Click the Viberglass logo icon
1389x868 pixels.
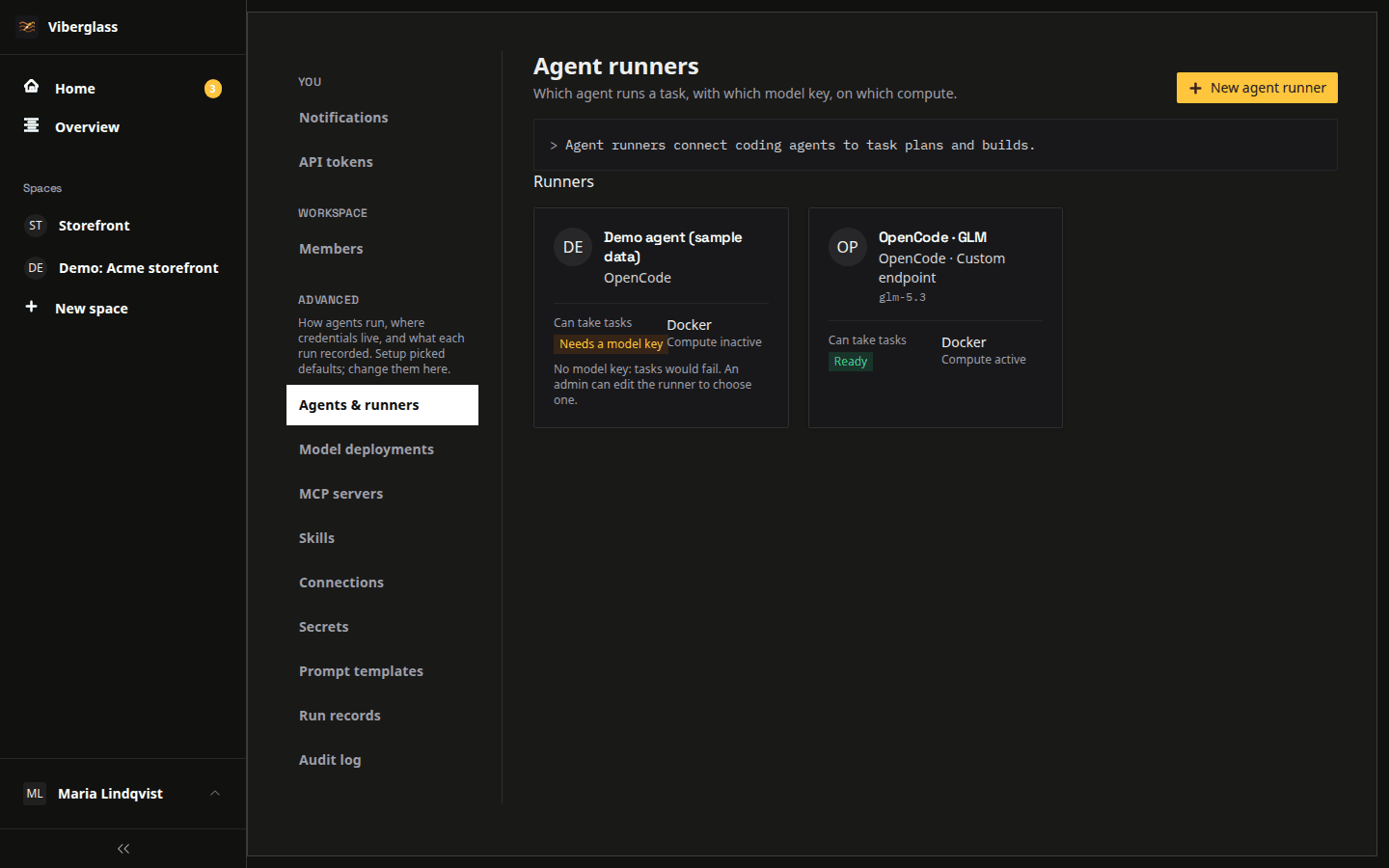(x=27, y=27)
